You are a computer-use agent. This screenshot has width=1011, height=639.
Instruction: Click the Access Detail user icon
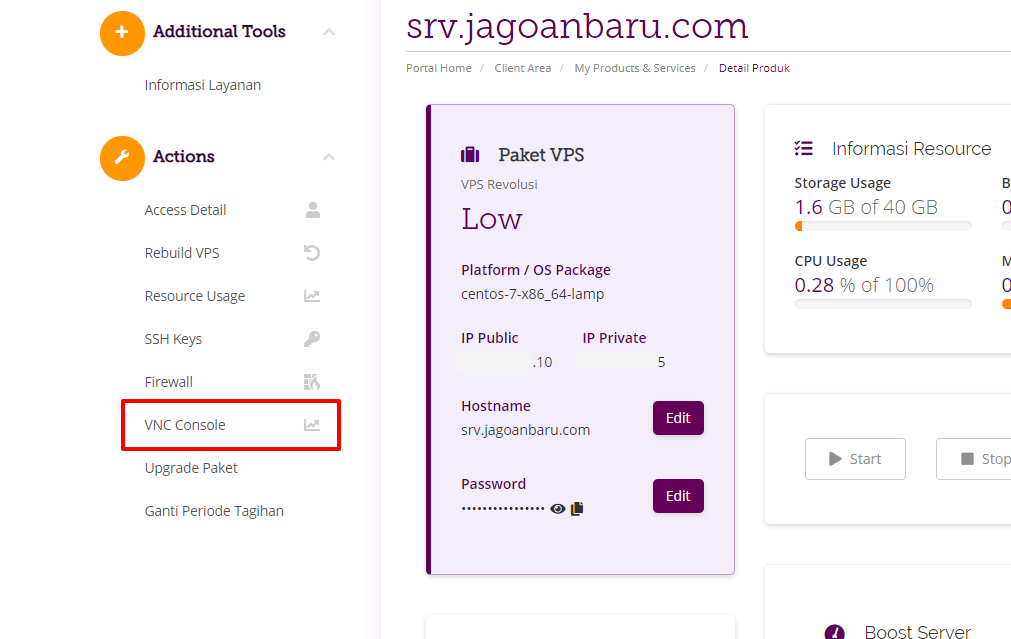[313, 210]
